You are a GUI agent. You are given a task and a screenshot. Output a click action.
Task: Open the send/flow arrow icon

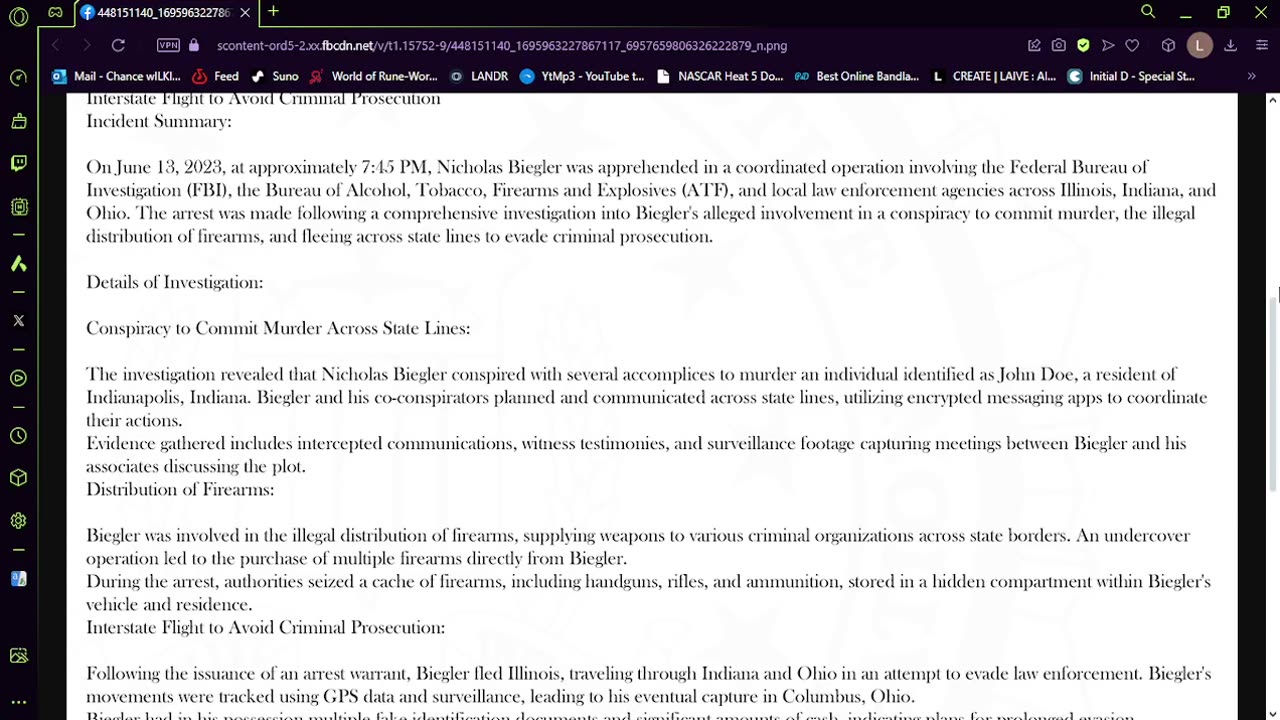click(x=1108, y=45)
